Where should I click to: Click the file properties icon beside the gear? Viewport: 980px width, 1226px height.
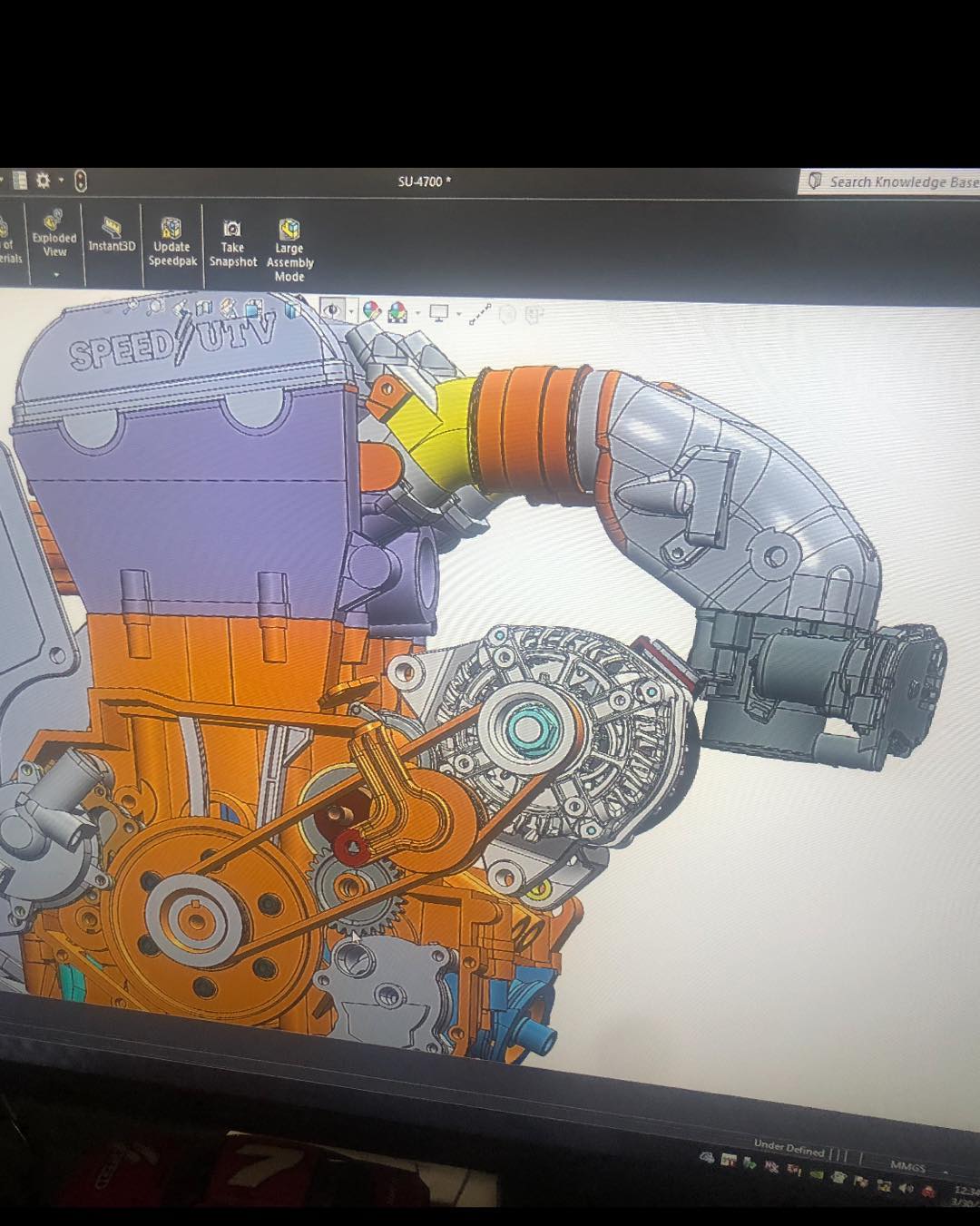21,181
